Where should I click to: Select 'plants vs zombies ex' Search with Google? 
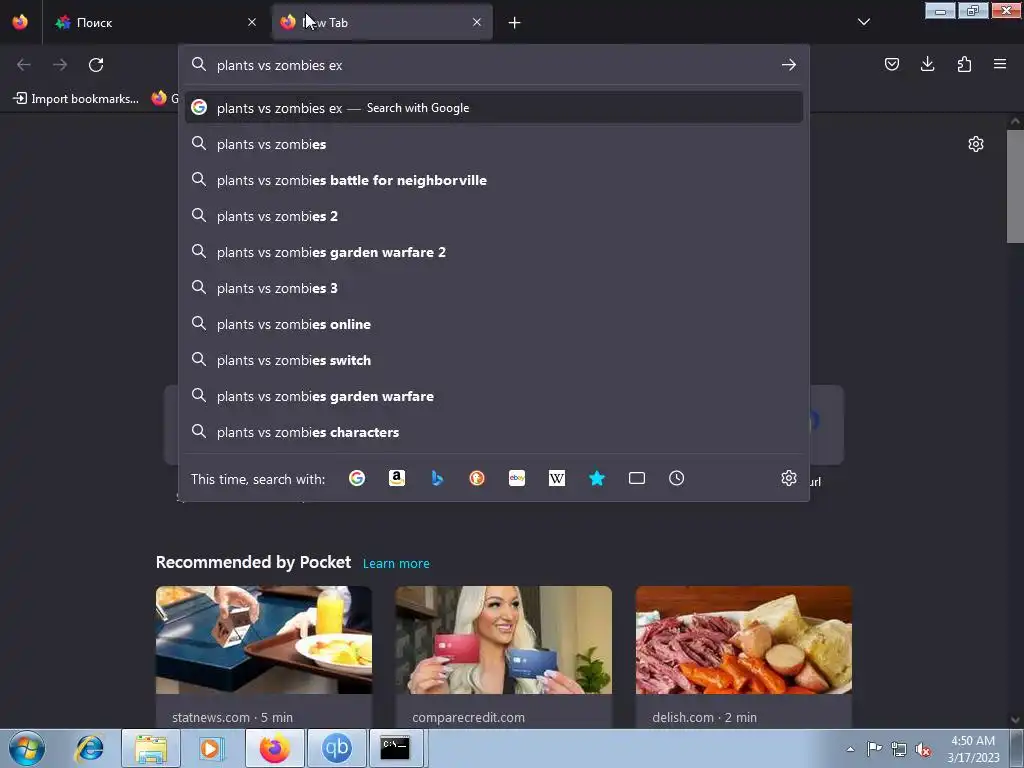pyautogui.click(x=494, y=108)
